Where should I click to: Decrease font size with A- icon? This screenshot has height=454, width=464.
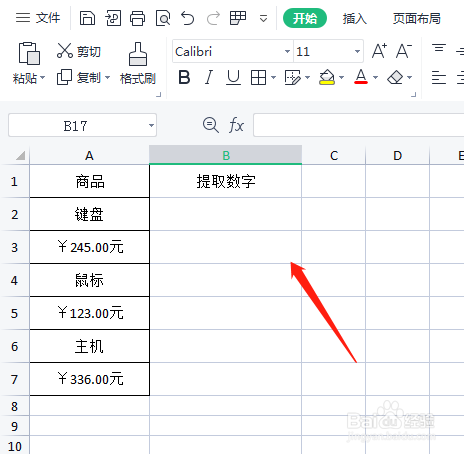point(404,51)
